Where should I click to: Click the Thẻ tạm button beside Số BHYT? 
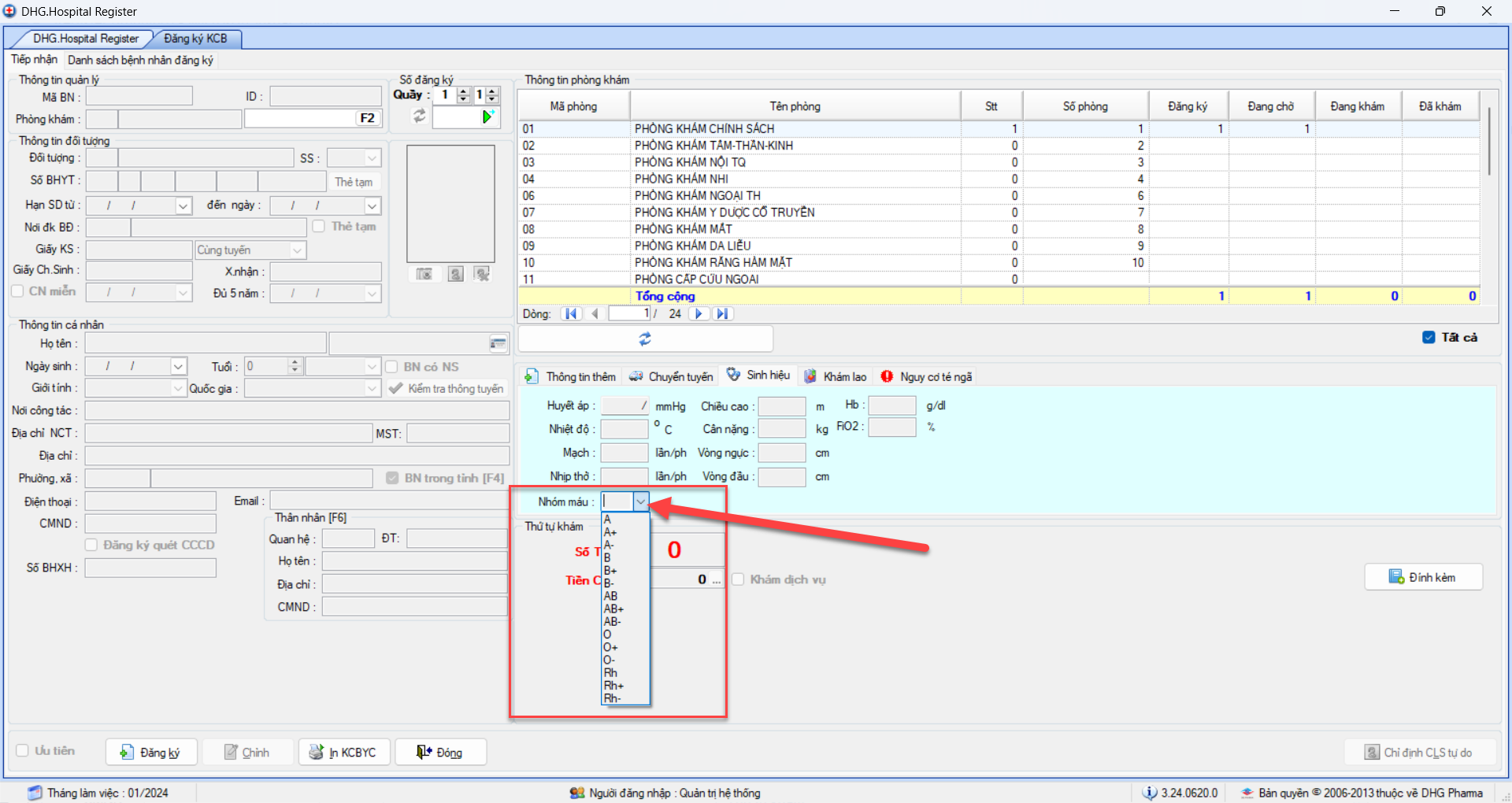(354, 182)
